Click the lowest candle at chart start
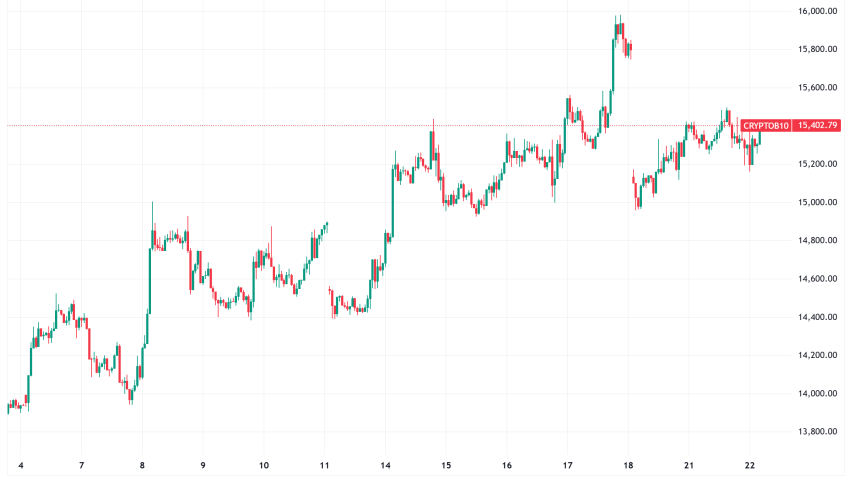Viewport: 852px width, 485px height. [x=9, y=406]
